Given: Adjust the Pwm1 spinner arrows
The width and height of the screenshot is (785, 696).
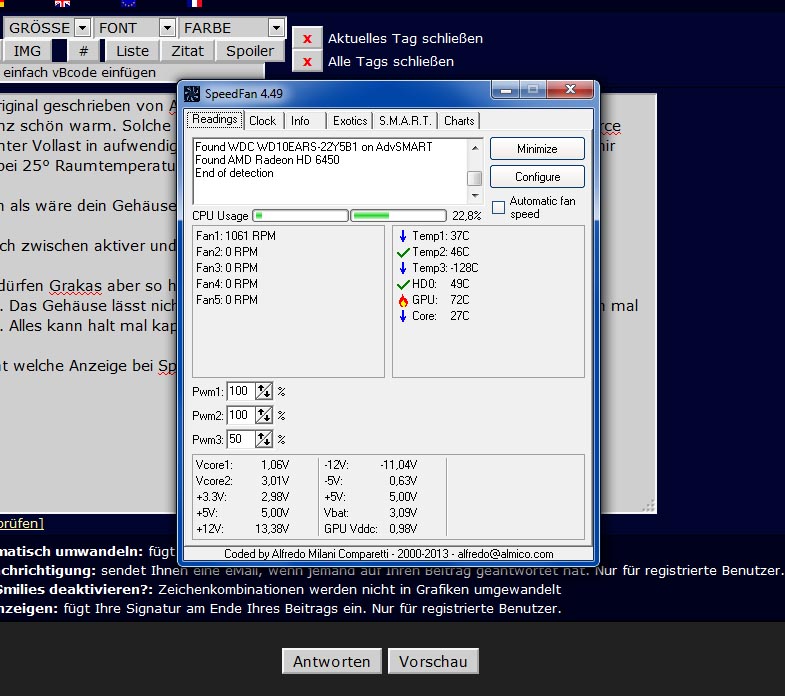Looking at the screenshot, I should [x=264, y=391].
